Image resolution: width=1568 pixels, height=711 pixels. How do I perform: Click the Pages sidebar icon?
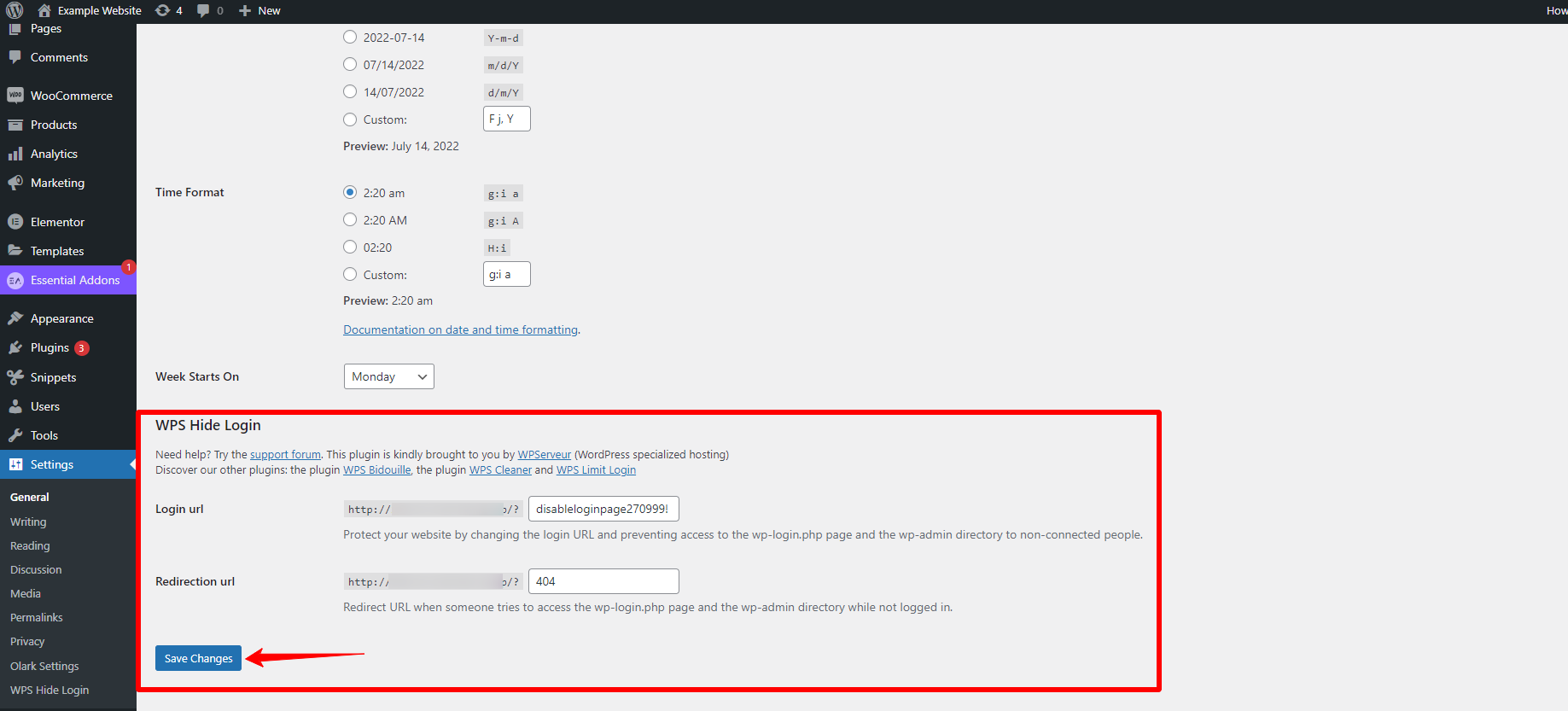pyautogui.click(x=15, y=28)
